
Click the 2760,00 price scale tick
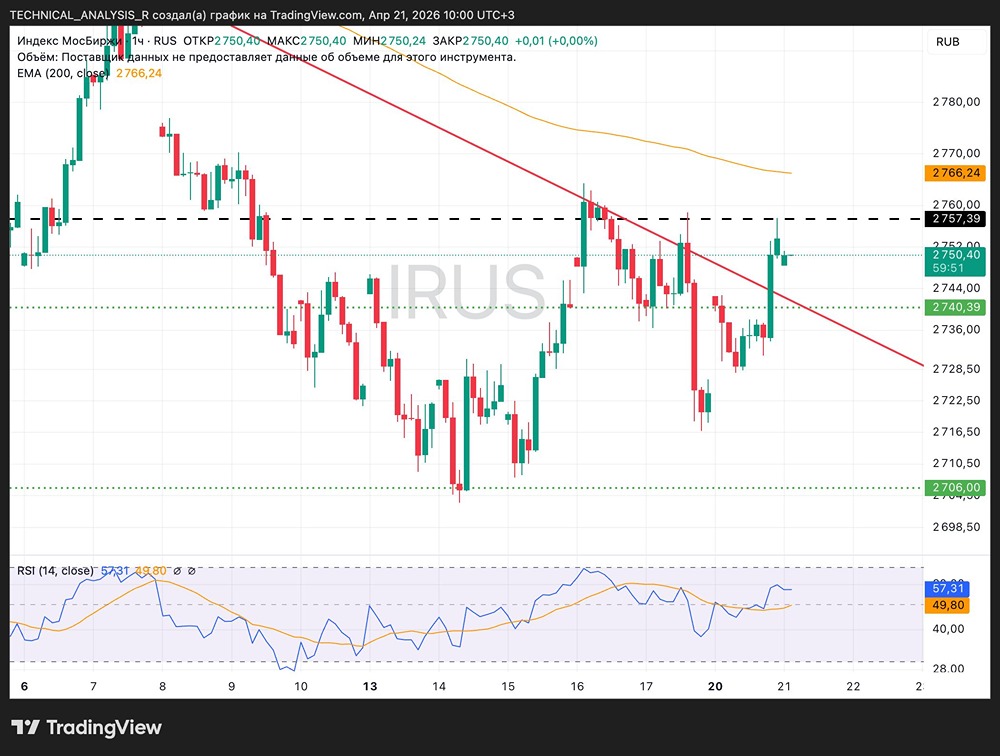click(956, 205)
